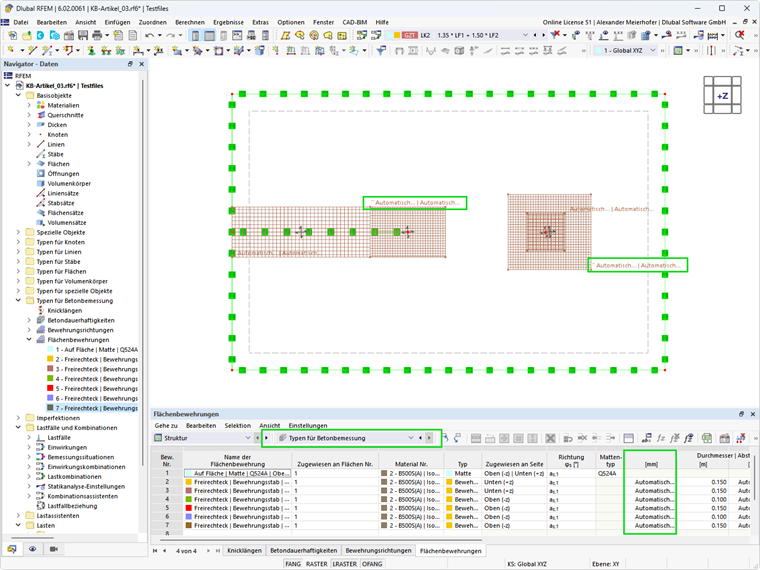Click the +Z view cube face
The image size is (760, 570).
pos(722,95)
